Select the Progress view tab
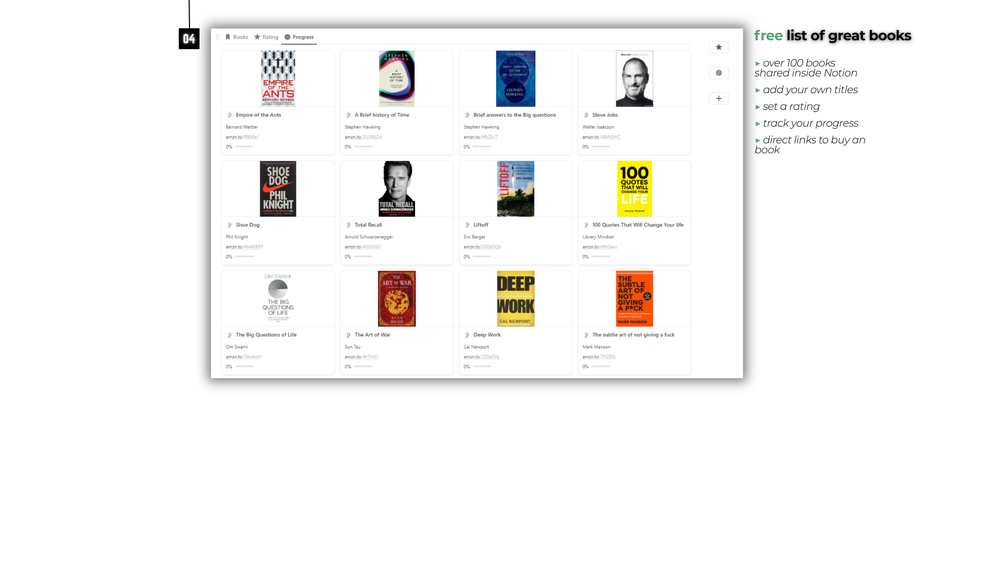This screenshot has width=1005, height=565. (299, 37)
